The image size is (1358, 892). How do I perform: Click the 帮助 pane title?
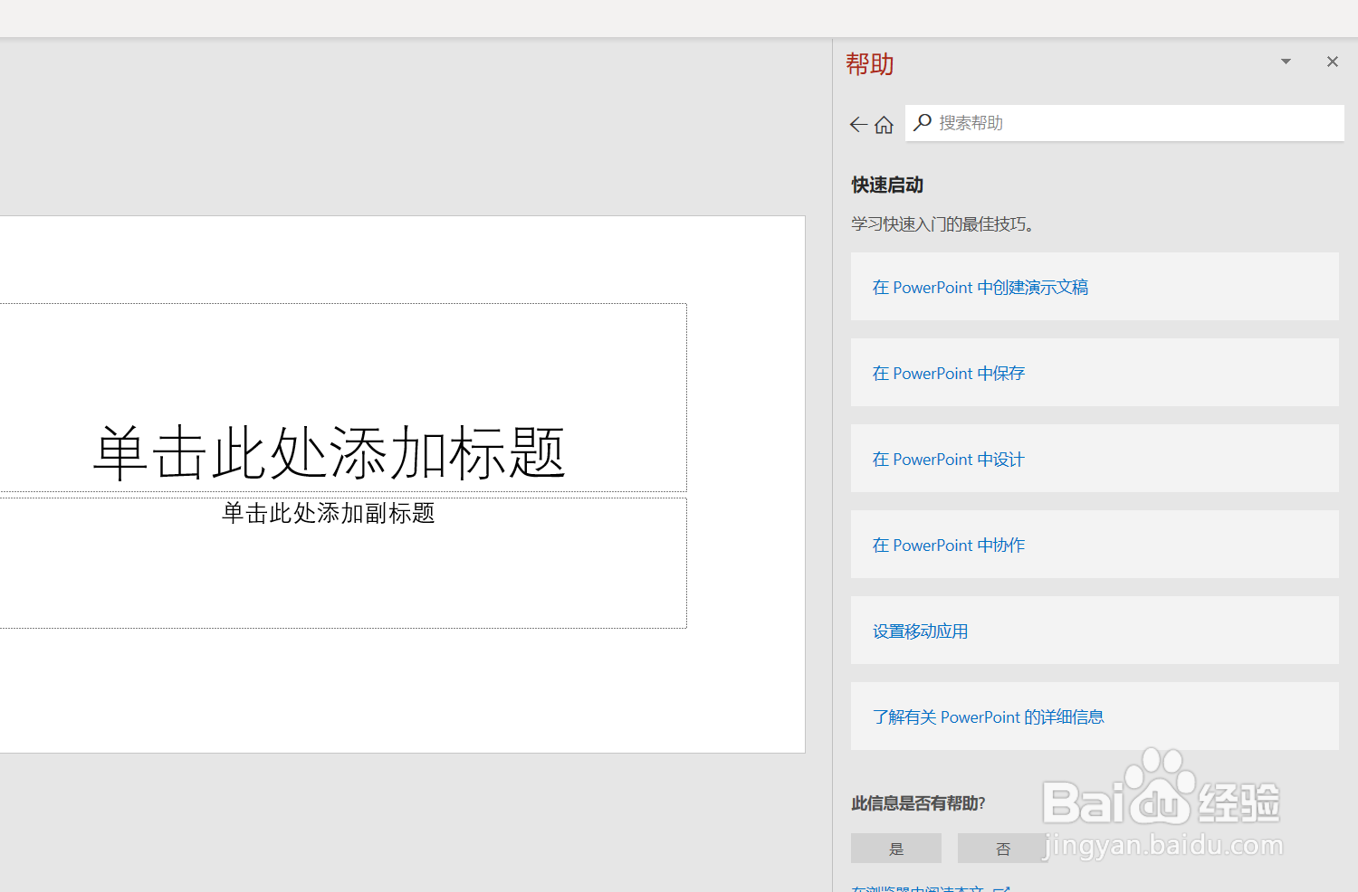pos(870,64)
